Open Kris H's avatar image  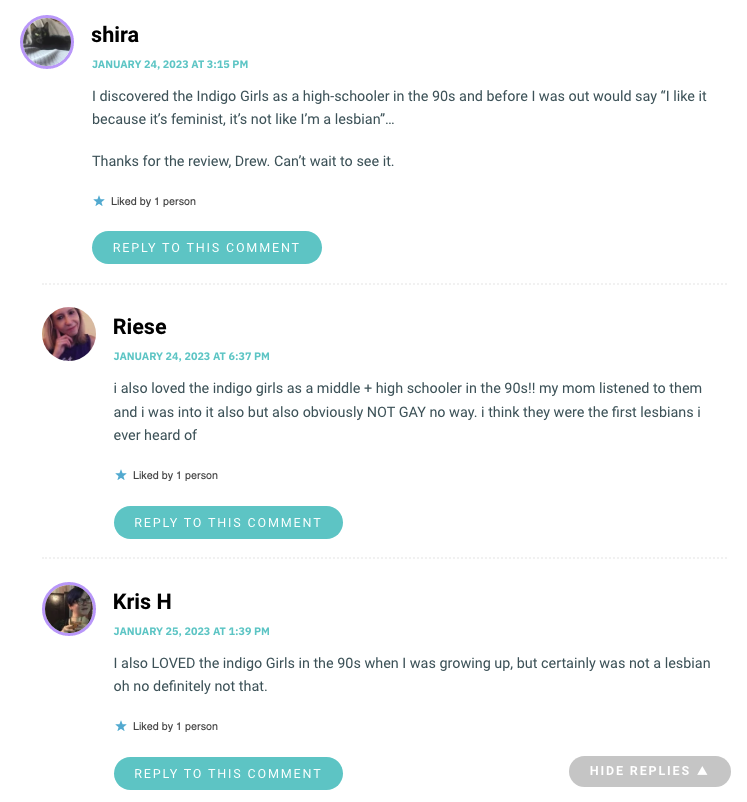click(x=69, y=609)
